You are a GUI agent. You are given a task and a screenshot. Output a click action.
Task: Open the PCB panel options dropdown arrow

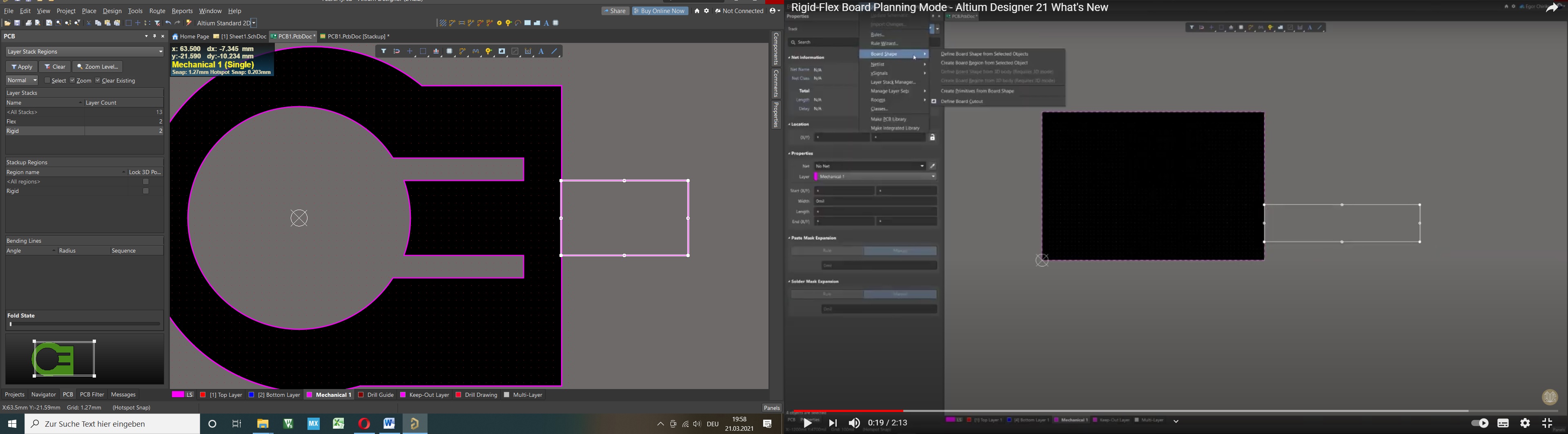(x=146, y=36)
